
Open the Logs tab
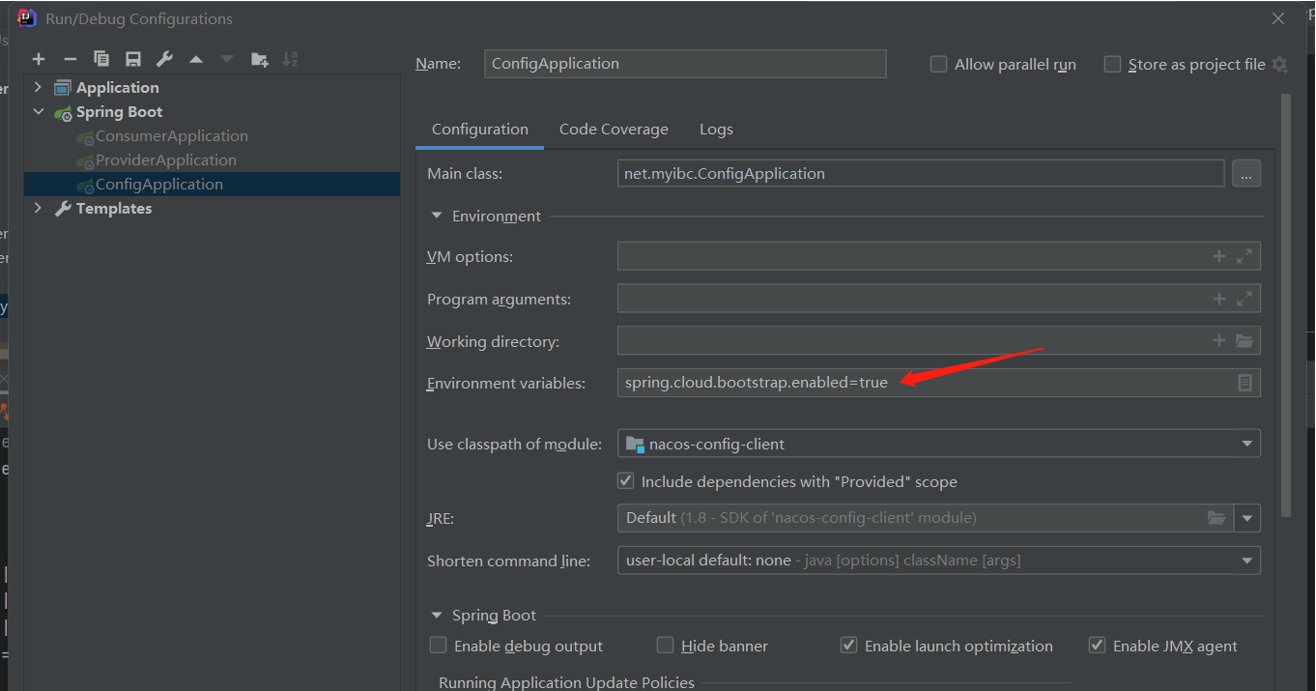coord(716,129)
